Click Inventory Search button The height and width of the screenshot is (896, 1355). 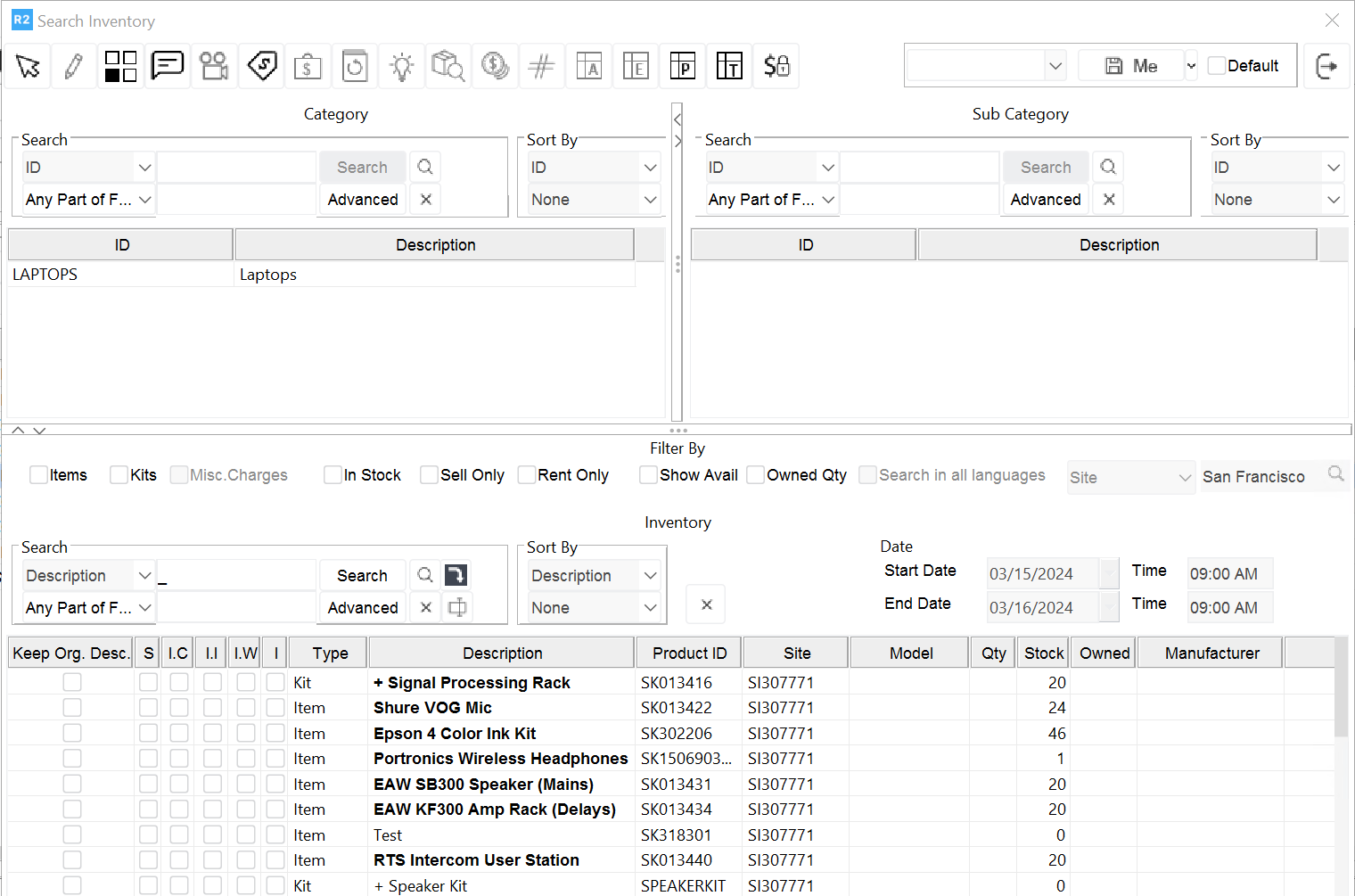(362, 576)
